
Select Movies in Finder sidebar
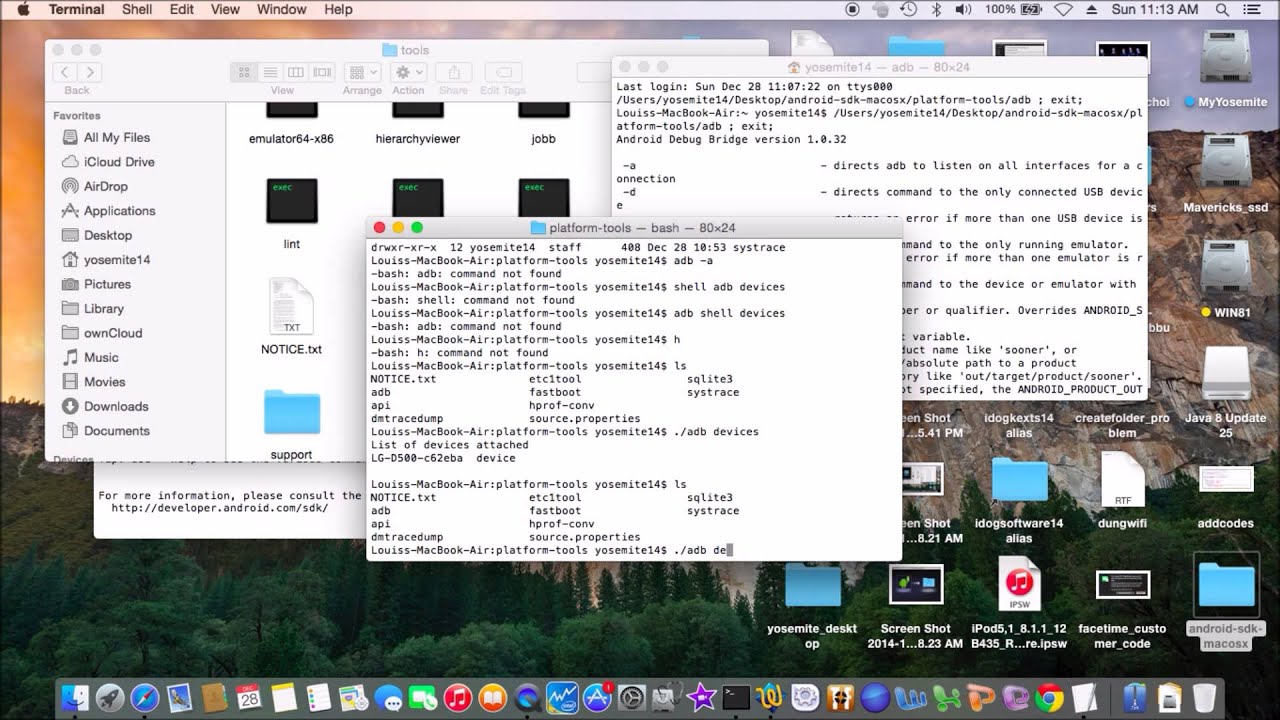105,382
